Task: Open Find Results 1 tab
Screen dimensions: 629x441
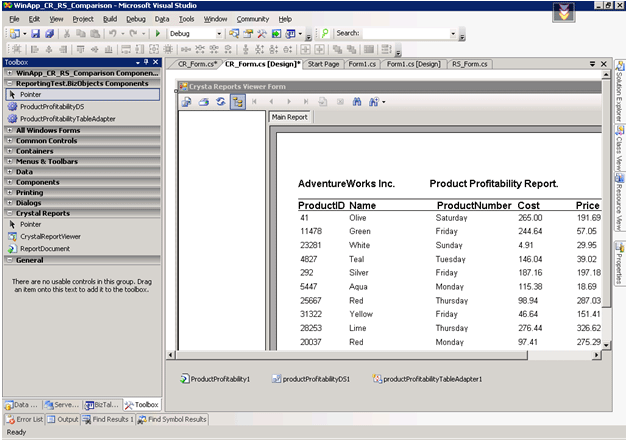Action: click(108, 420)
